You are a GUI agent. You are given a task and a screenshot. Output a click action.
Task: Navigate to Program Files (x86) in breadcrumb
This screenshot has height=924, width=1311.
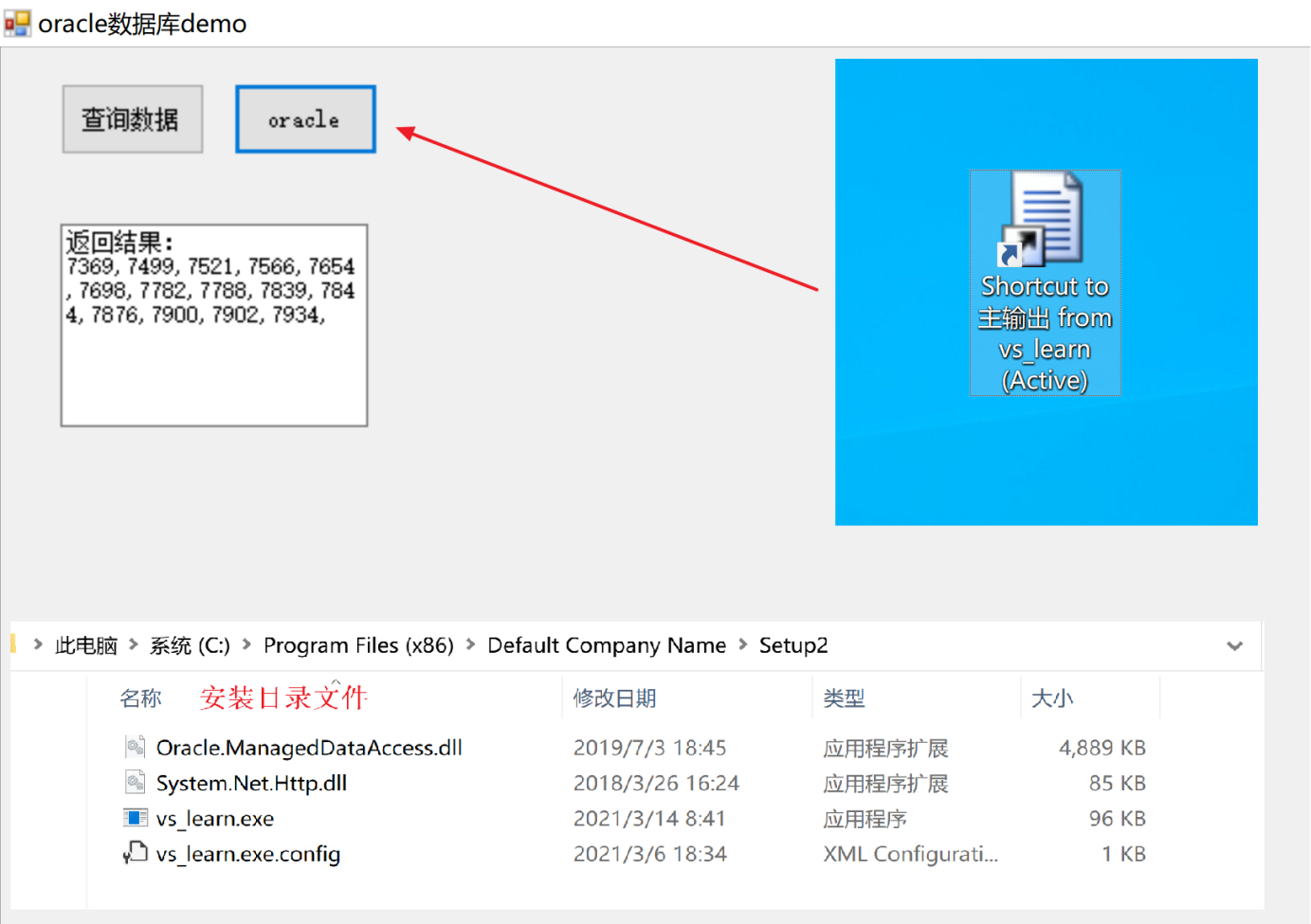pyautogui.click(x=358, y=645)
